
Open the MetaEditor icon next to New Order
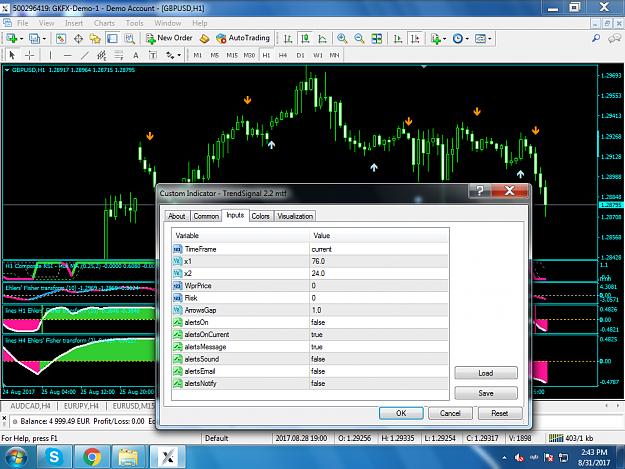pos(204,39)
